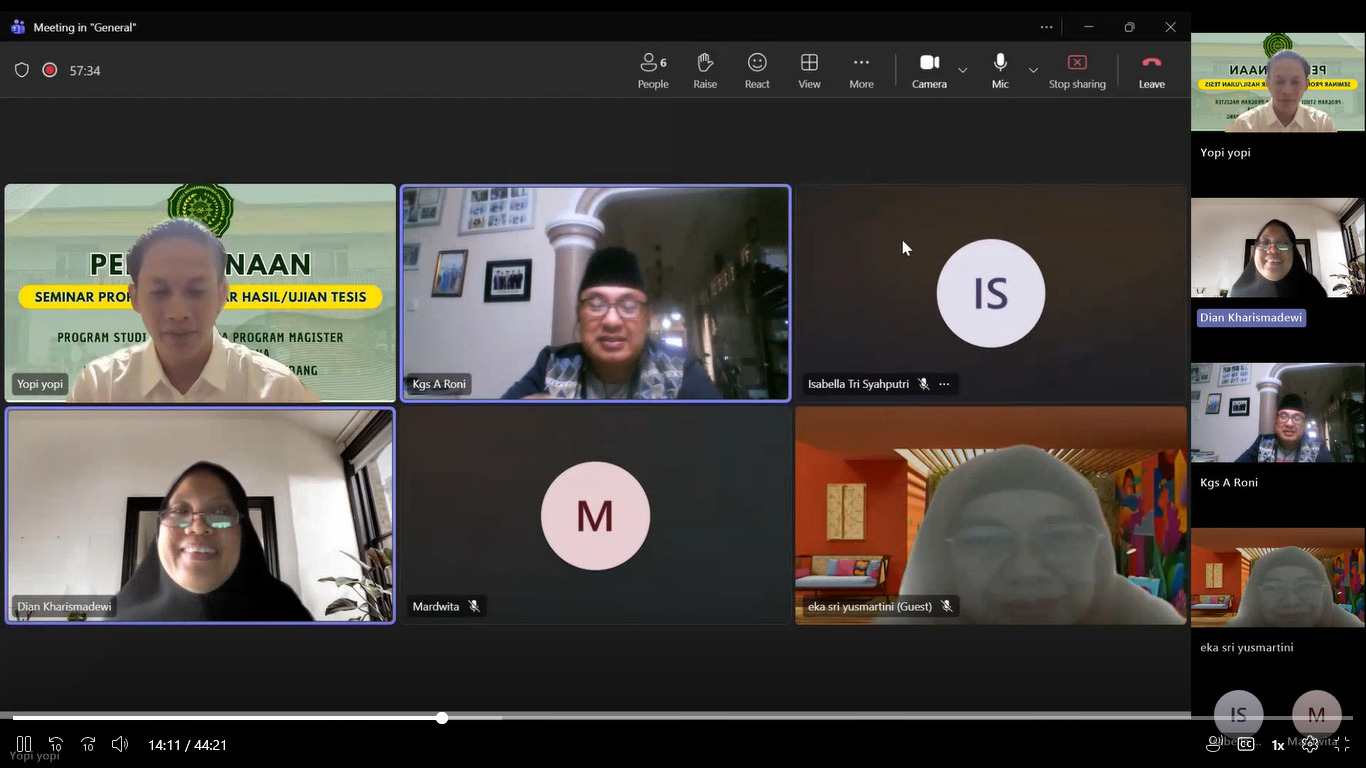The width and height of the screenshot is (1366, 768).
Task: Open the React emoji menu
Action: tap(757, 70)
